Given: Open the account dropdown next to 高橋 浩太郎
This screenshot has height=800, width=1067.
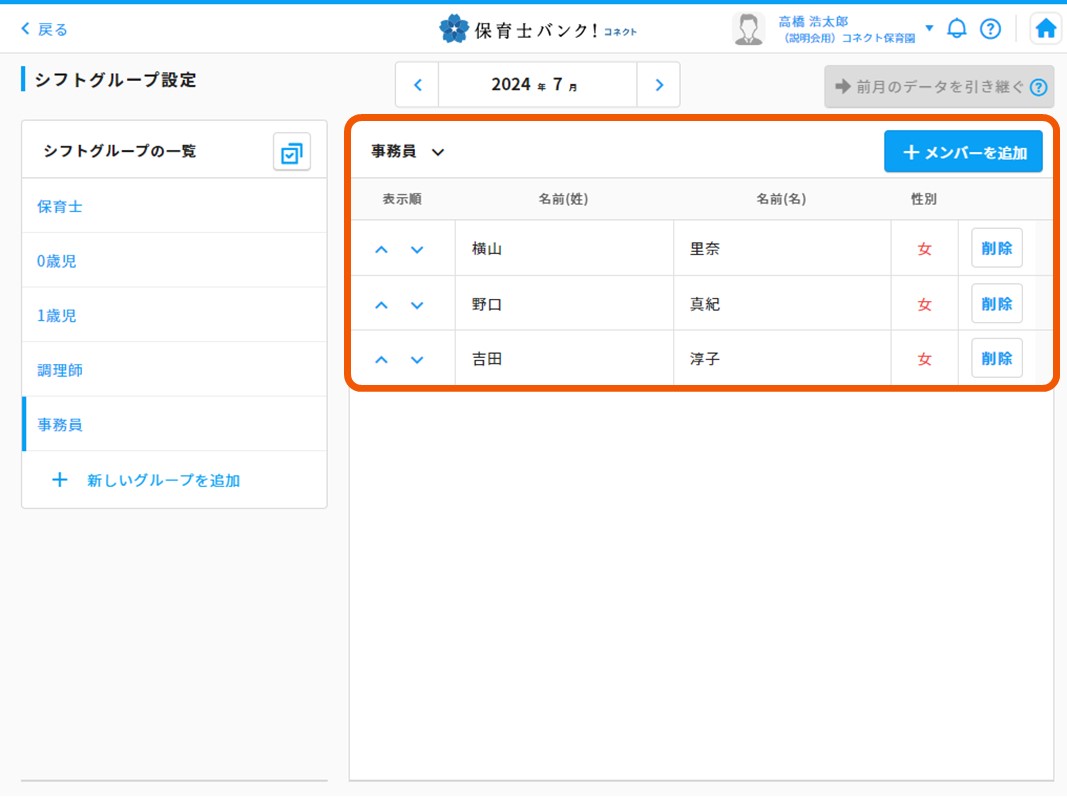Looking at the screenshot, I should click(x=929, y=28).
